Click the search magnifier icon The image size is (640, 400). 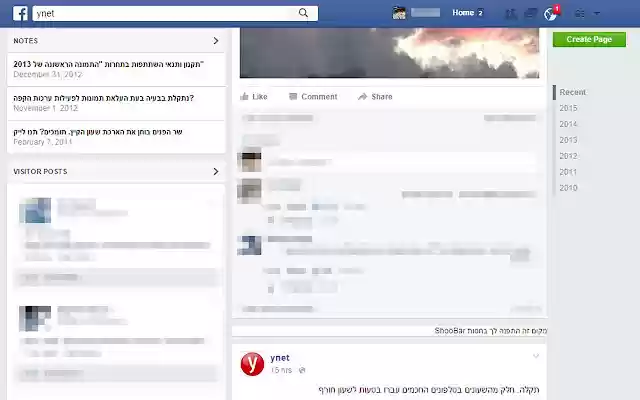303,13
